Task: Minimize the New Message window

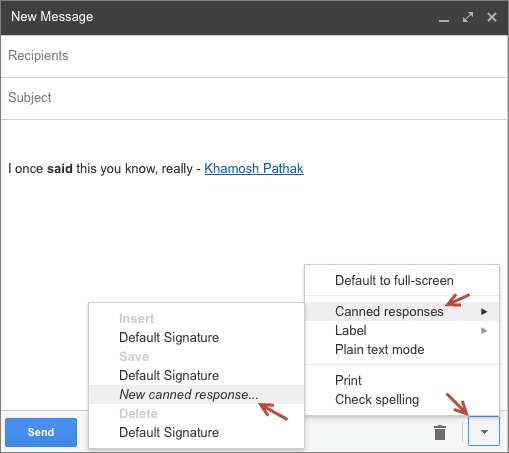Action: click(x=444, y=18)
